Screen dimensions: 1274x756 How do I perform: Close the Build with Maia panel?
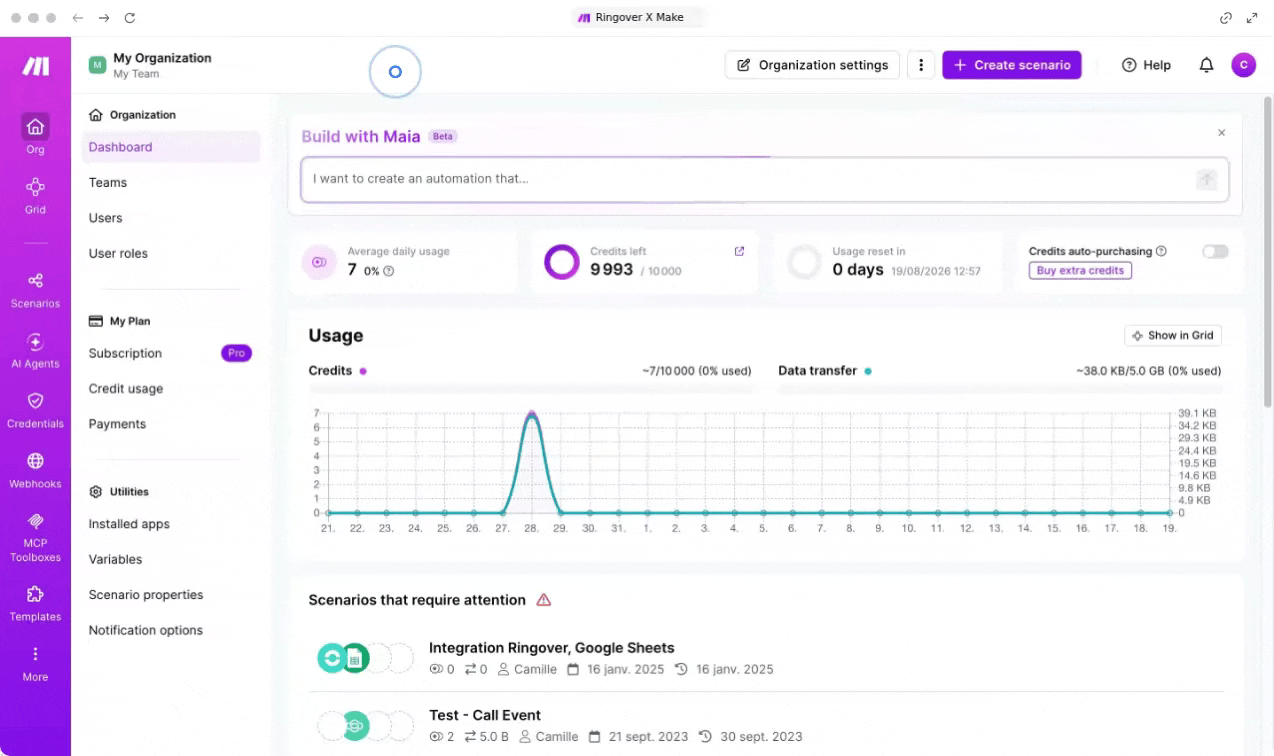pyautogui.click(x=1221, y=132)
